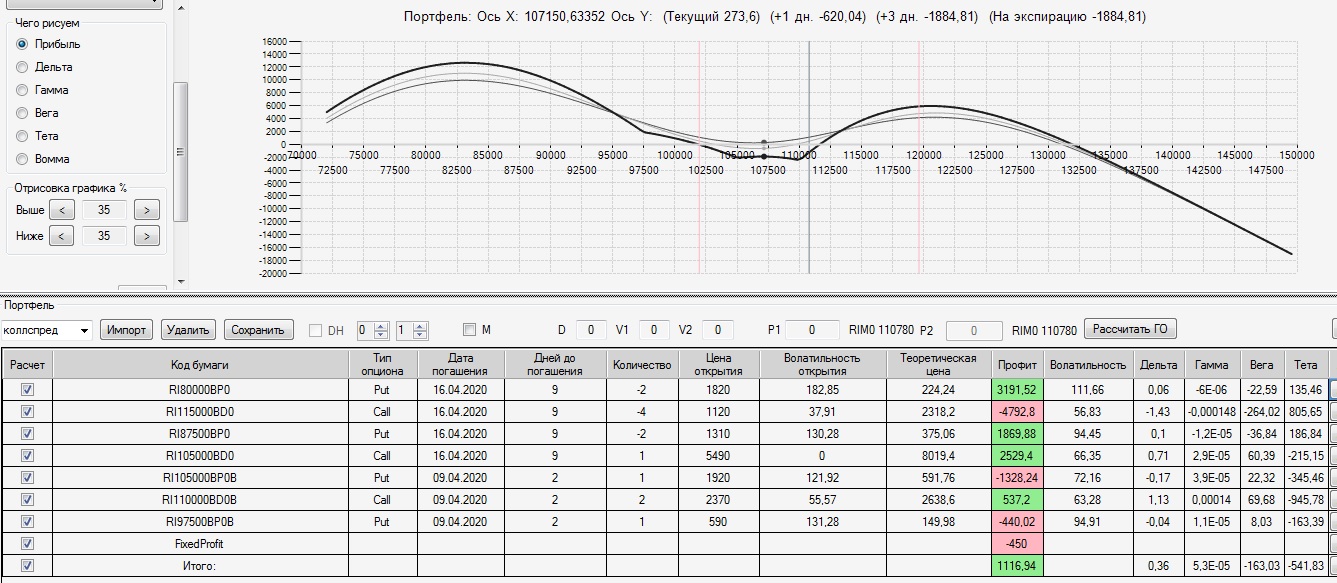1337x583 pixels.
Task: Click profit cell -1328,24
Action: coord(1018,478)
